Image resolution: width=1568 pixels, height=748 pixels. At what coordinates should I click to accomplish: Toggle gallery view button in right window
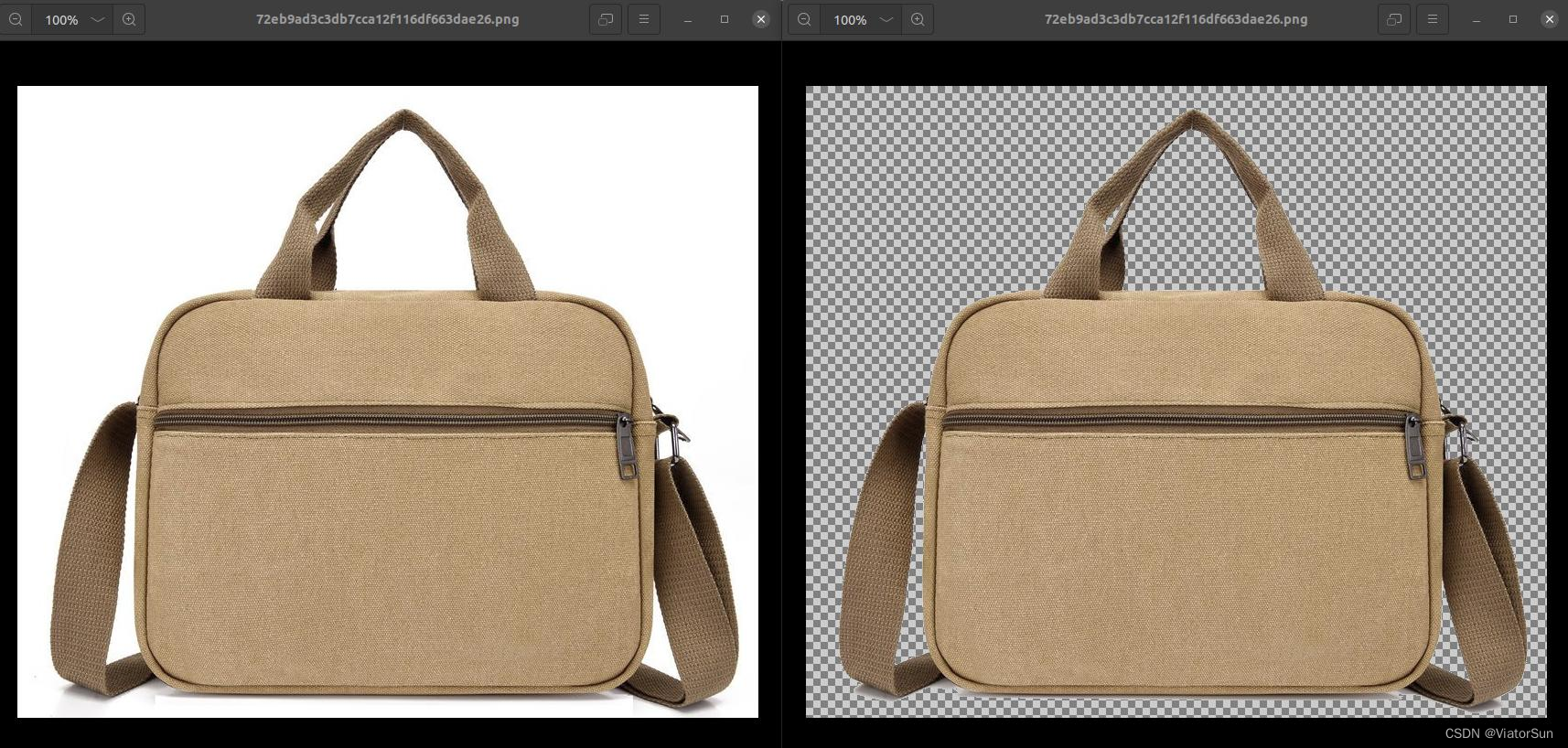click(x=1394, y=19)
